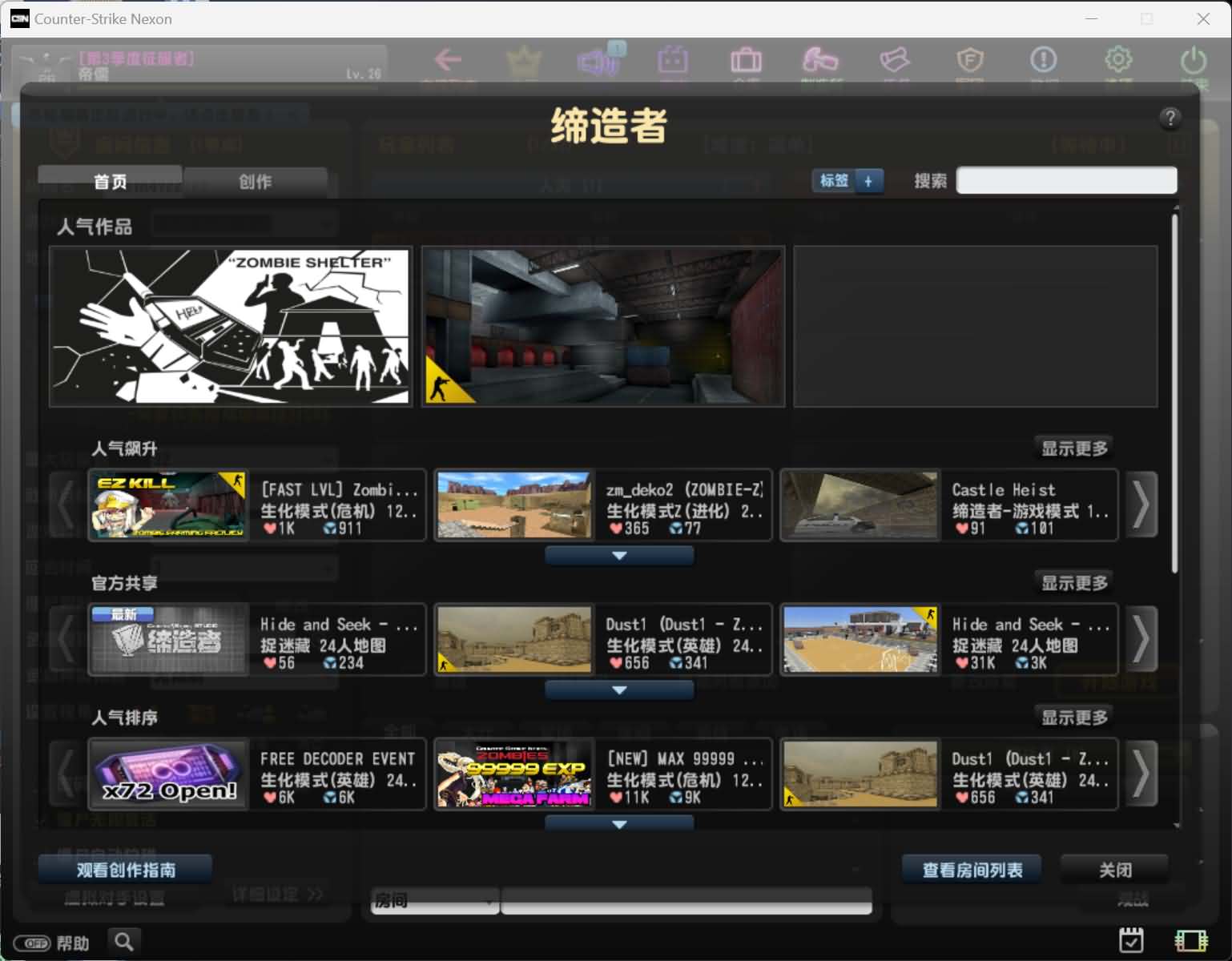Open the 房间 dropdown at the bottom

click(433, 900)
